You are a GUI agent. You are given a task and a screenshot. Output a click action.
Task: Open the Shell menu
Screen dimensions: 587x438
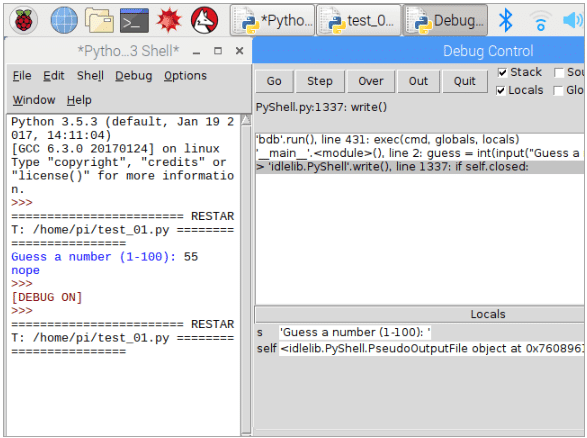coord(90,76)
